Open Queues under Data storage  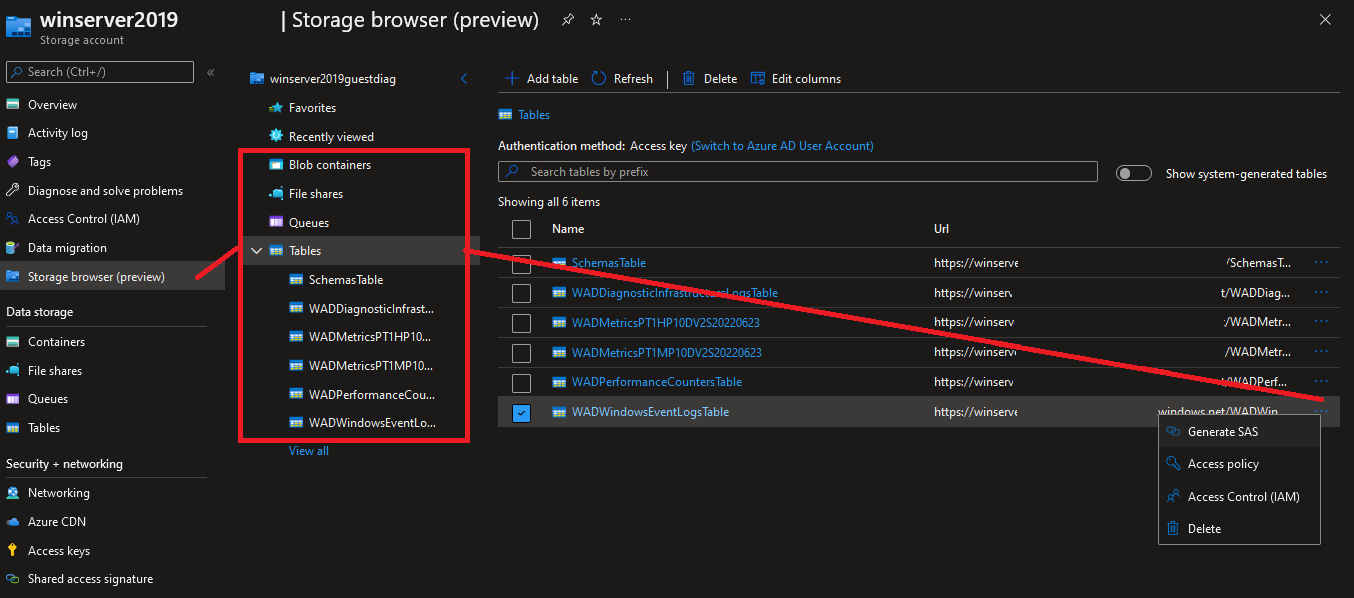(x=48, y=399)
